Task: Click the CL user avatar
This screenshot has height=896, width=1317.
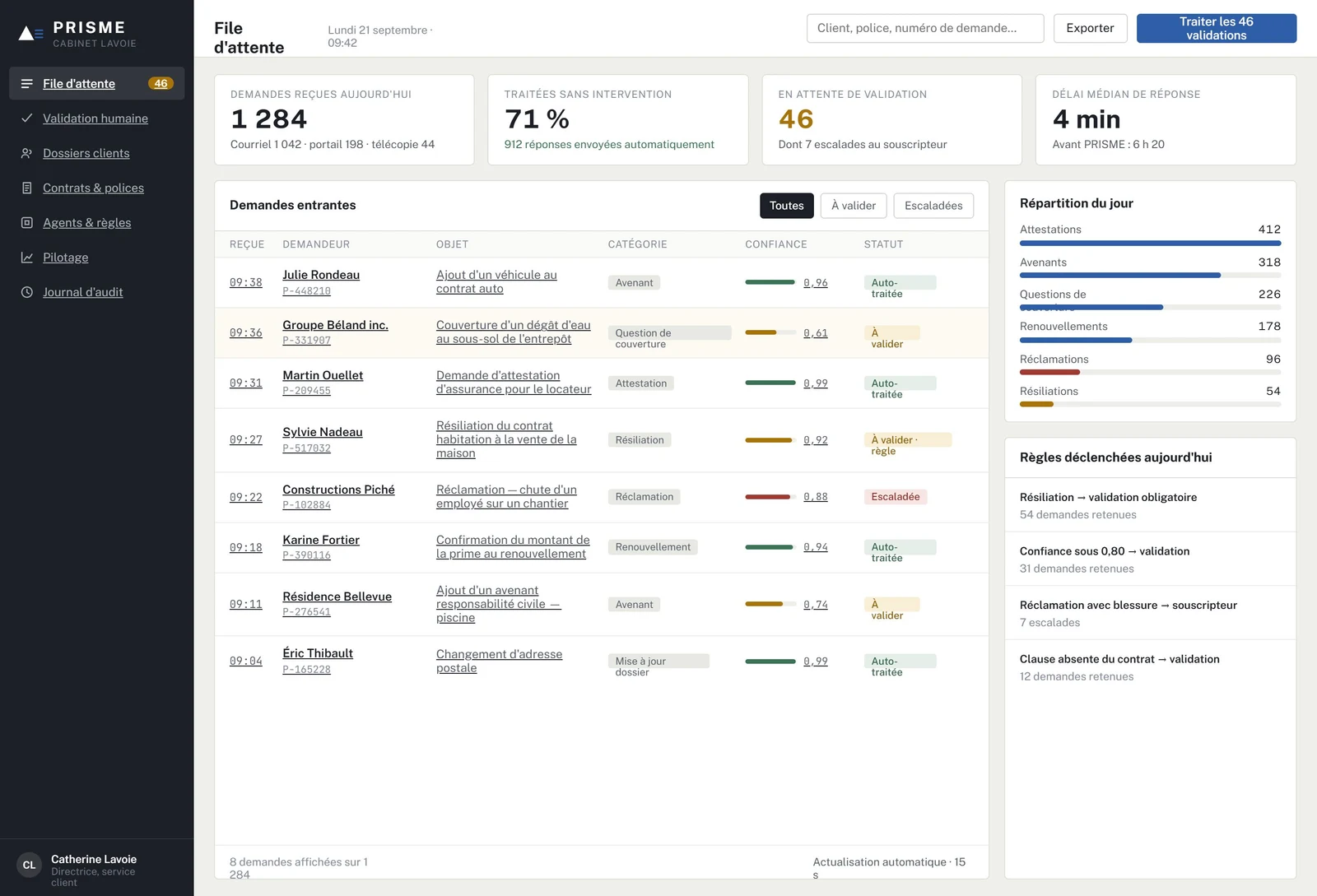Action: (x=29, y=866)
